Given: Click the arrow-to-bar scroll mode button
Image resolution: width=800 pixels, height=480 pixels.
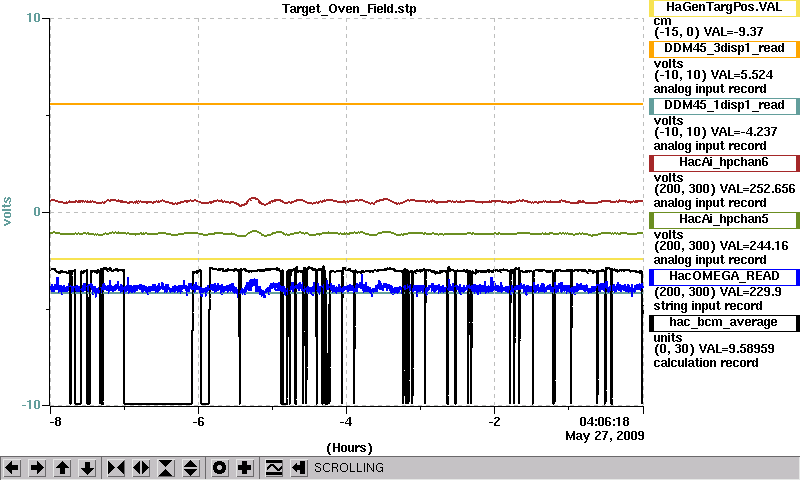Looking at the screenshot, I should [299, 467].
